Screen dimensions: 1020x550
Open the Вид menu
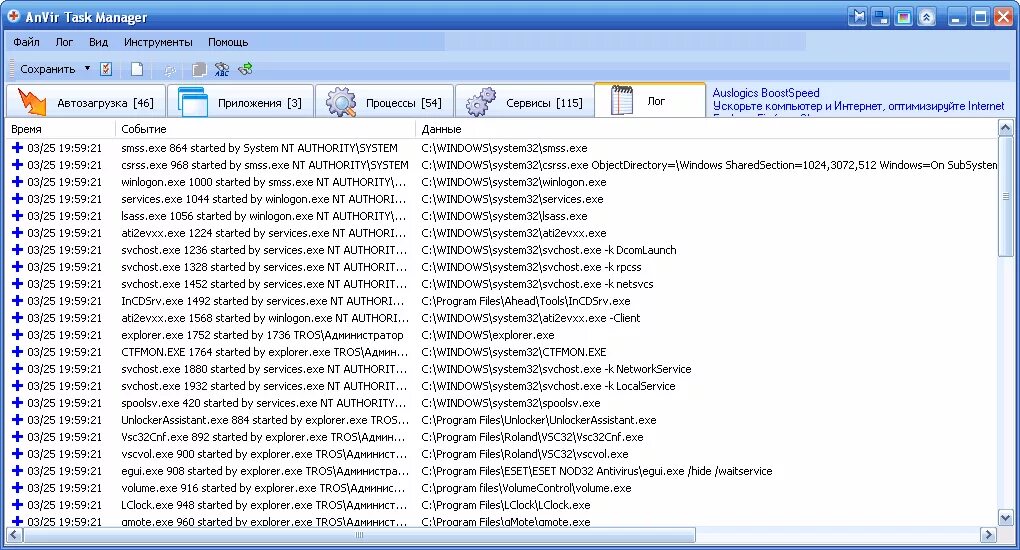click(98, 42)
